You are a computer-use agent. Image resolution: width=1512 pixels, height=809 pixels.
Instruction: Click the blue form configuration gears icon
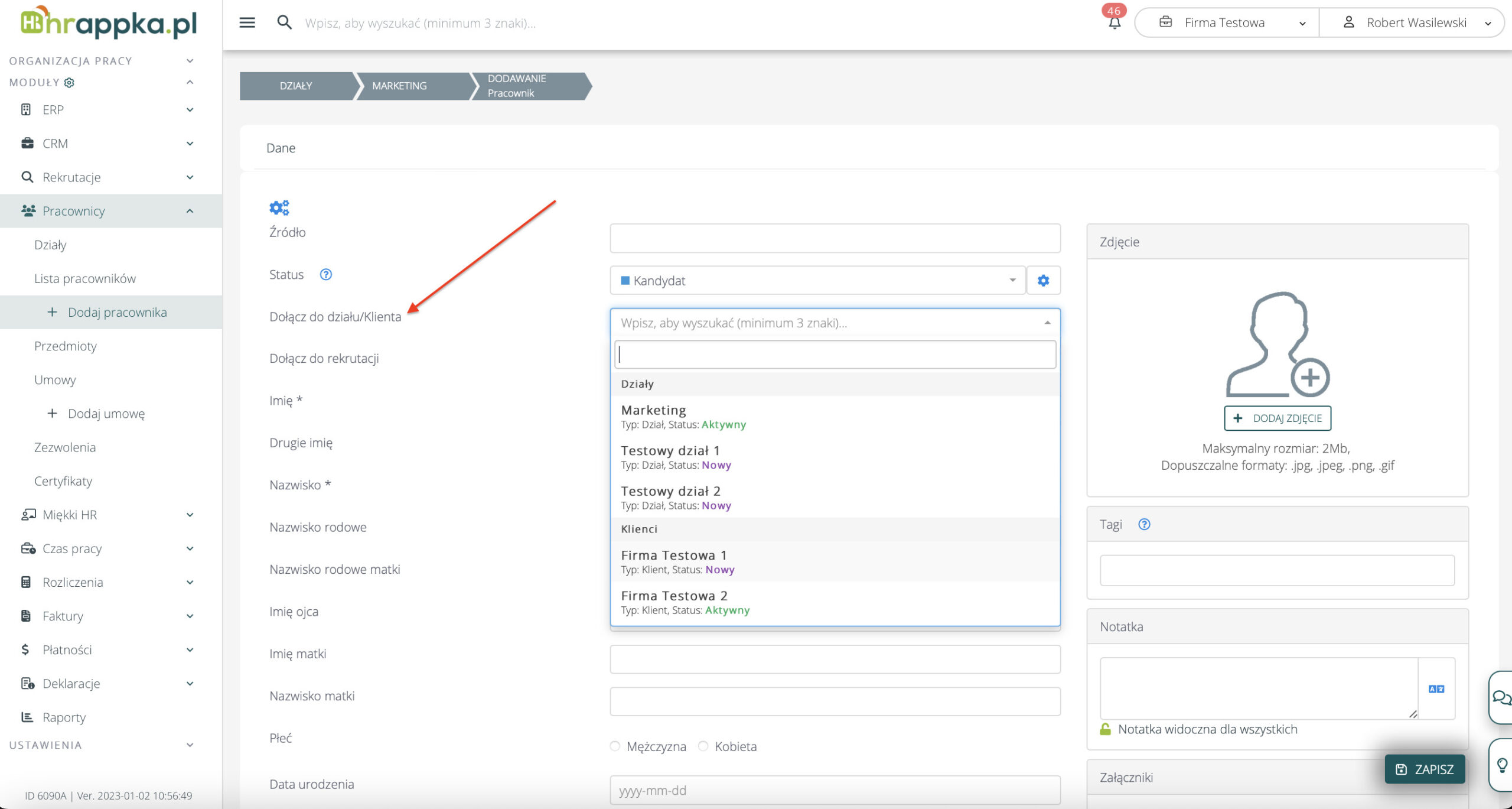[279, 207]
